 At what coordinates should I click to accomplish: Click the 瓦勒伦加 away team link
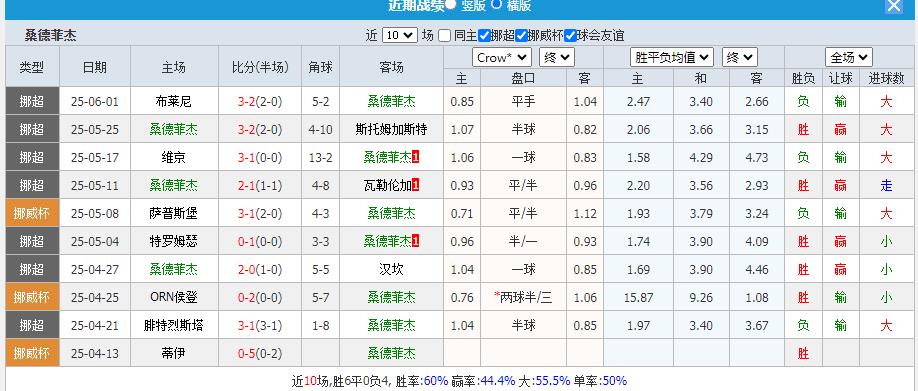pos(387,186)
